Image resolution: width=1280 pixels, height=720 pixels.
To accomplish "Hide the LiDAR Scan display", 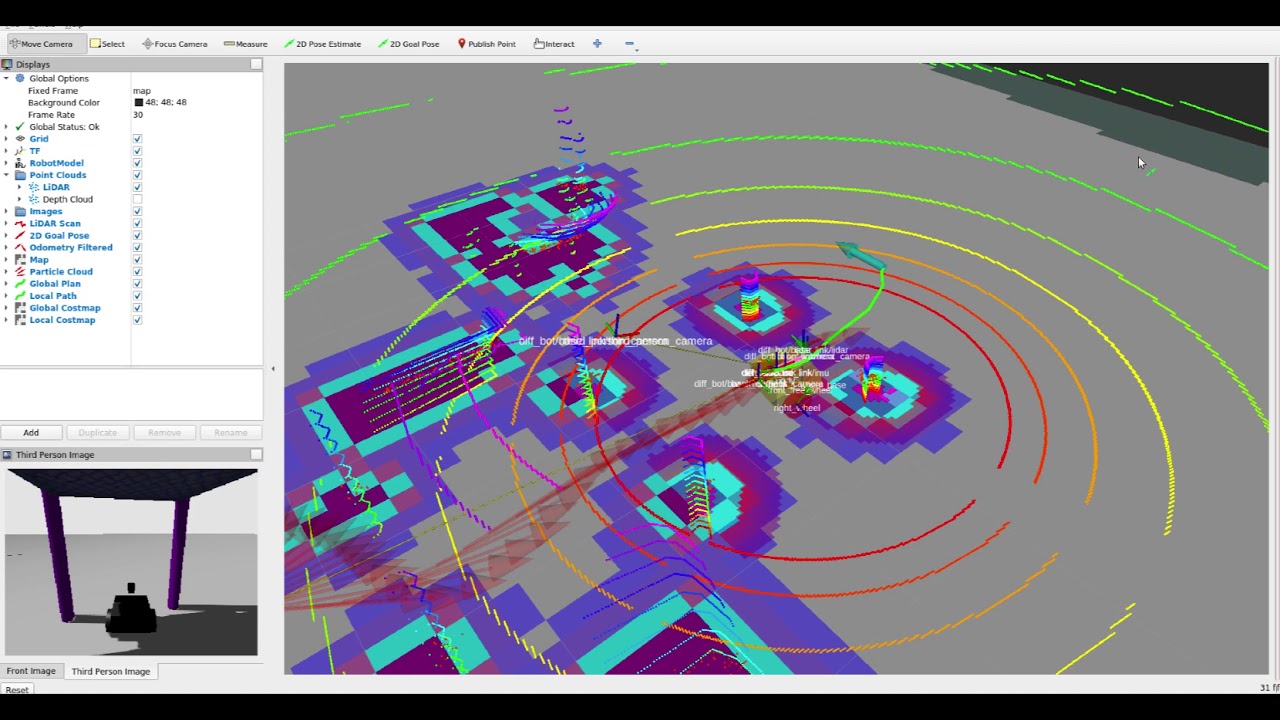I will (x=137, y=223).
